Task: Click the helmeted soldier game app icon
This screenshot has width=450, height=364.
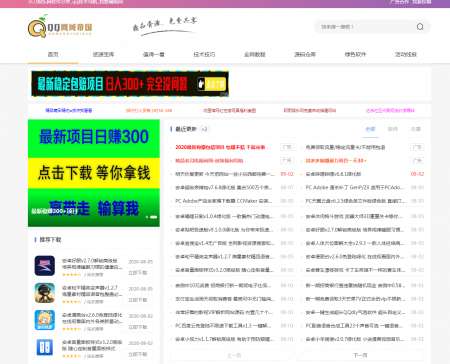Action: click(45, 293)
